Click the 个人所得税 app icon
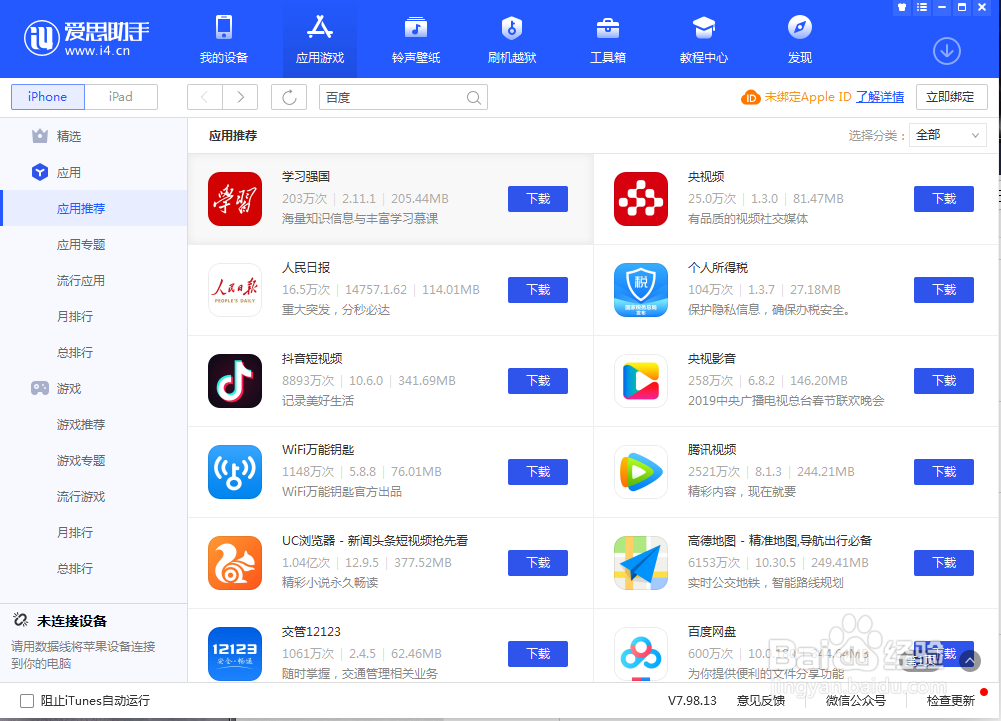 pos(641,290)
